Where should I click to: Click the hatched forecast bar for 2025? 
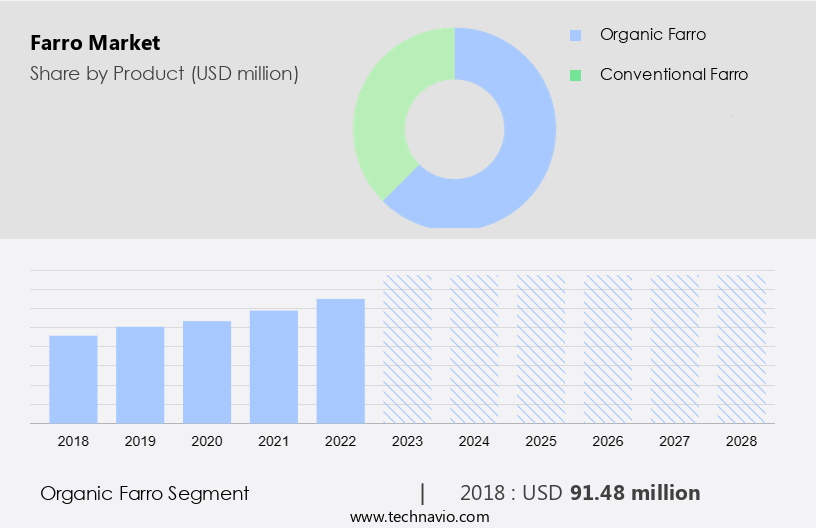point(541,349)
